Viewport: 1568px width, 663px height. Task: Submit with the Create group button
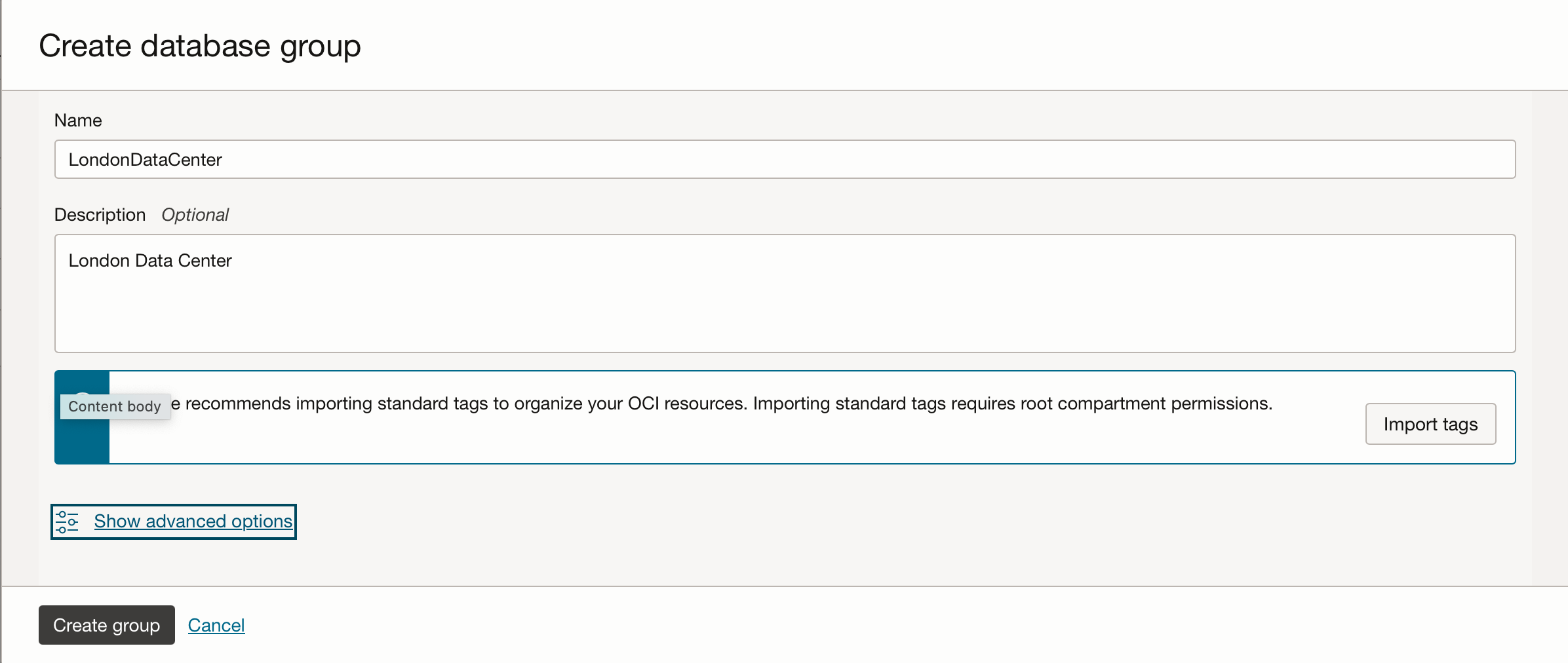(107, 625)
